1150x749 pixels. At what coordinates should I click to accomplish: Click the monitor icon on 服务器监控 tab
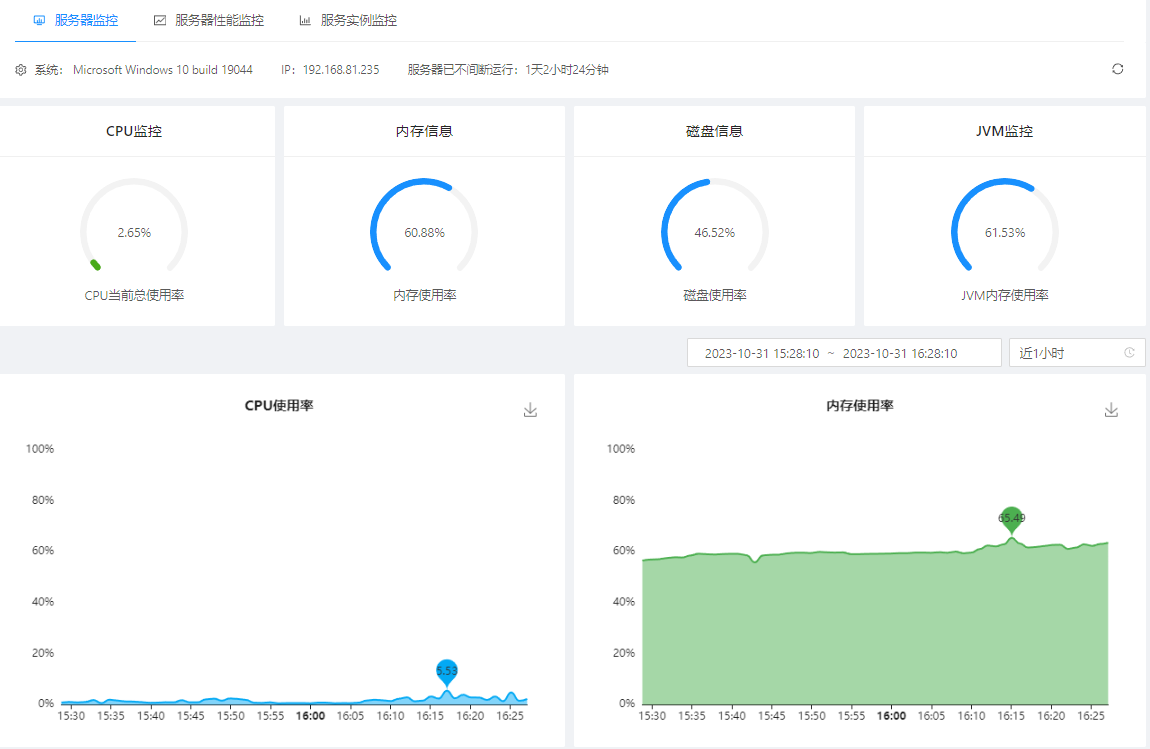pos(39,20)
